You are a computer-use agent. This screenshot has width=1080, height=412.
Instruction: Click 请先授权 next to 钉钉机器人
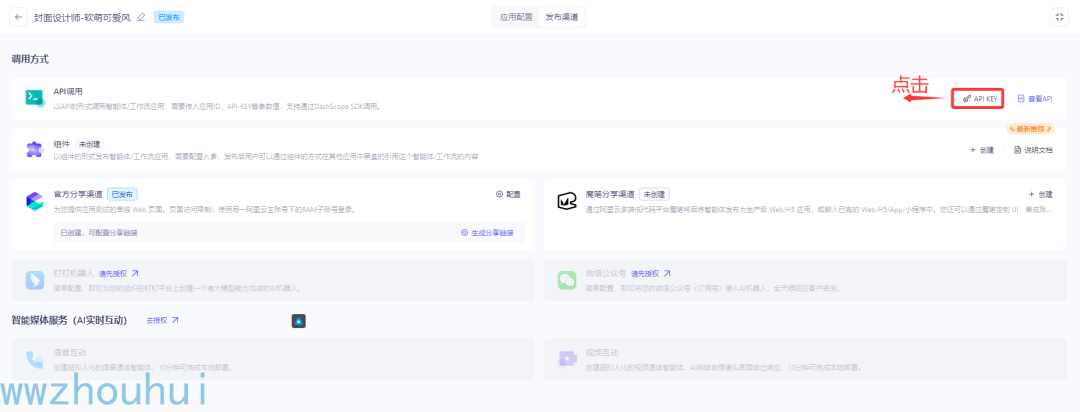click(118, 274)
